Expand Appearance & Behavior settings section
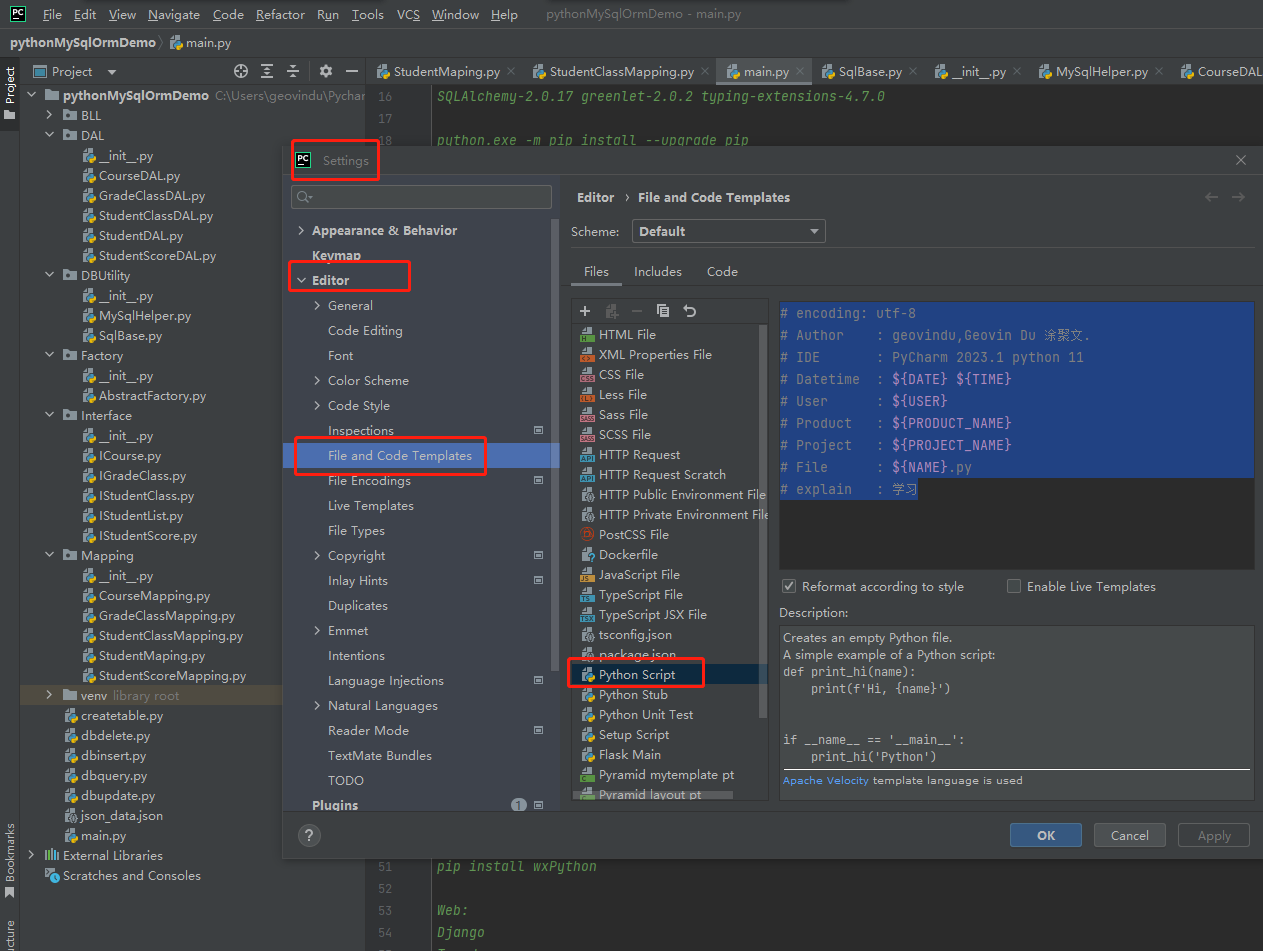 tap(301, 231)
